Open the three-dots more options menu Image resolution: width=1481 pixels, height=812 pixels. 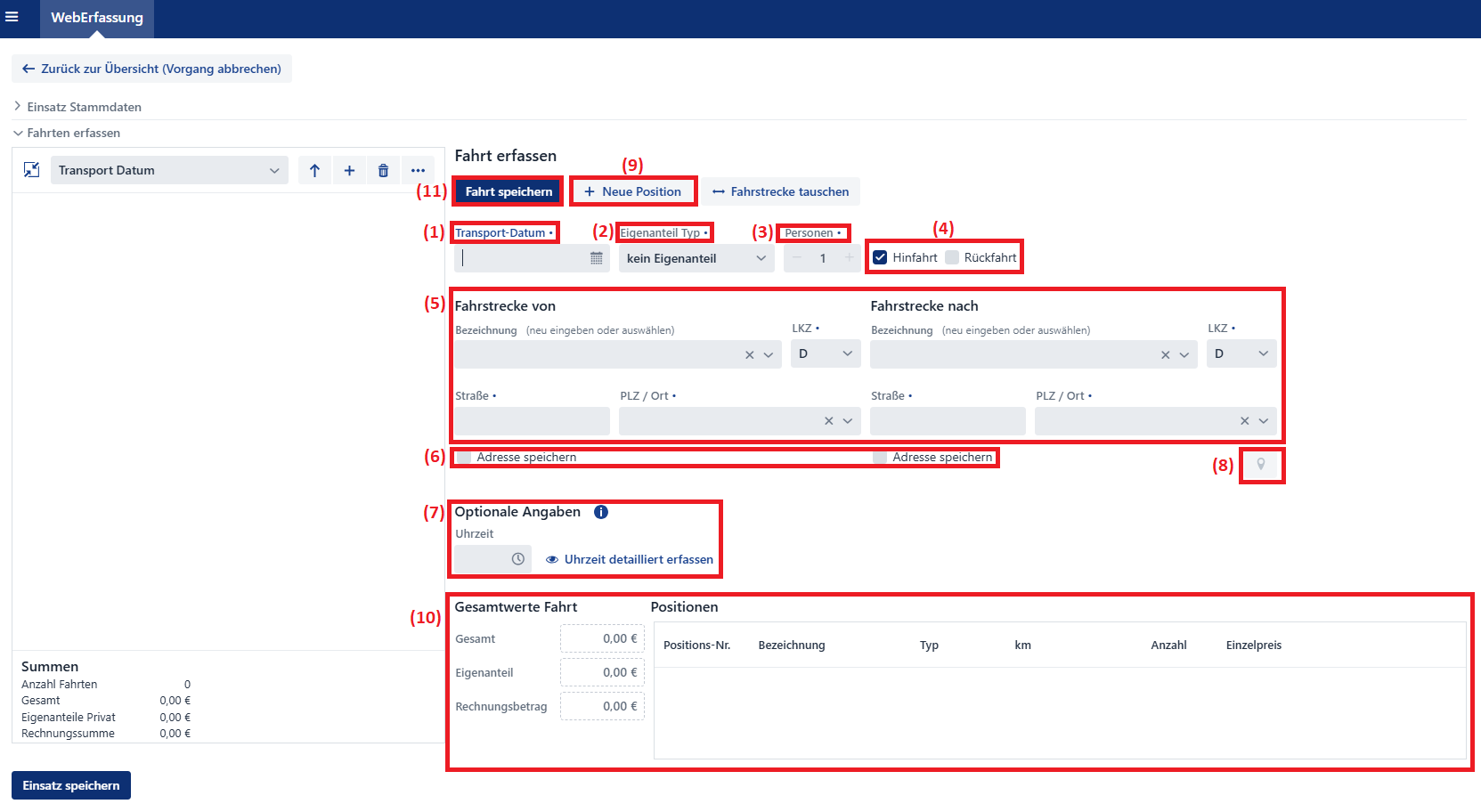click(x=418, y=171)
